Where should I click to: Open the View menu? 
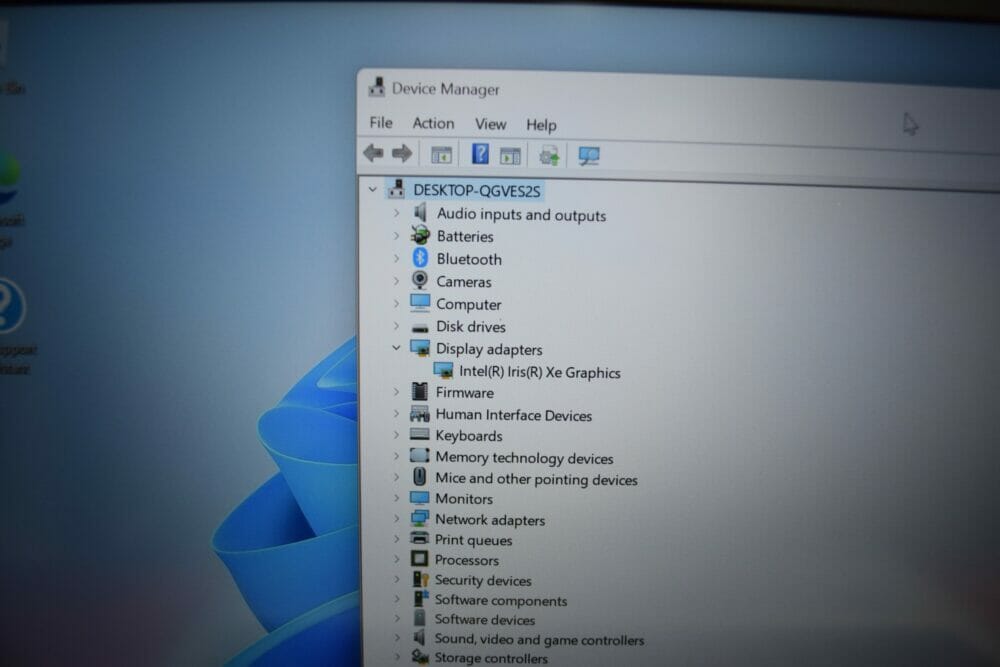[x=490, y=124]
